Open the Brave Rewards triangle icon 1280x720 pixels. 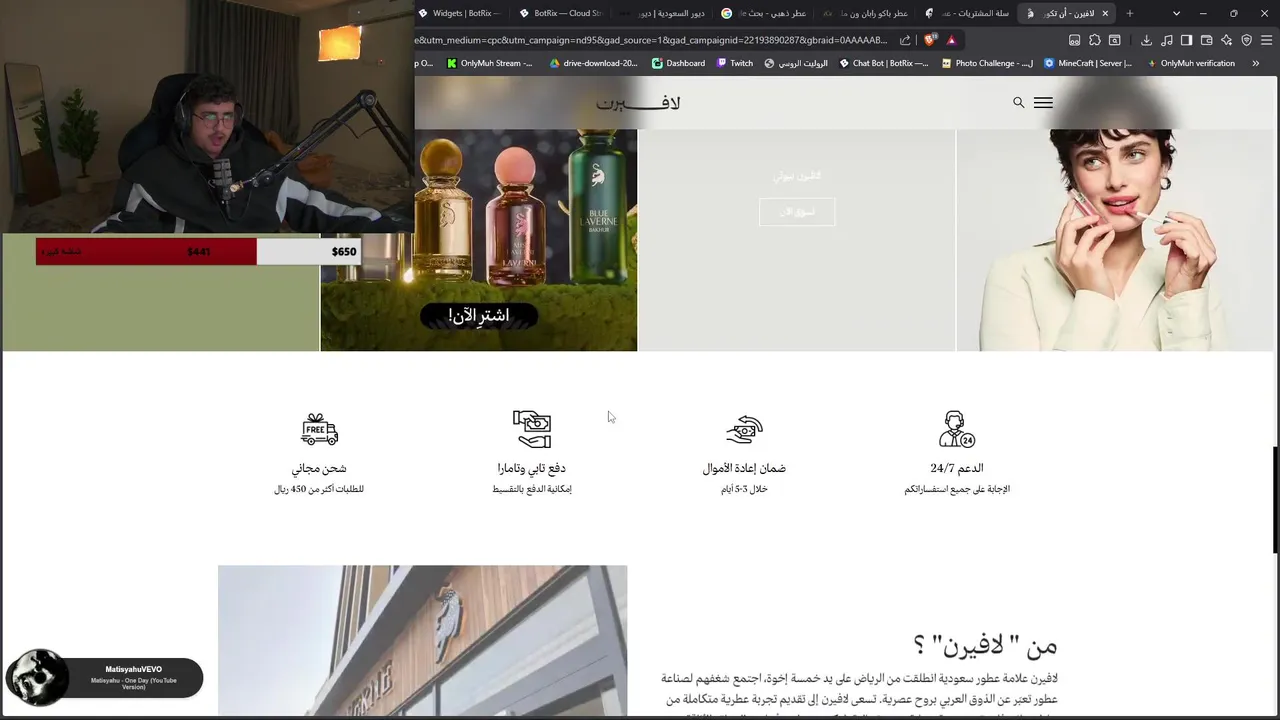click(951, 40)
